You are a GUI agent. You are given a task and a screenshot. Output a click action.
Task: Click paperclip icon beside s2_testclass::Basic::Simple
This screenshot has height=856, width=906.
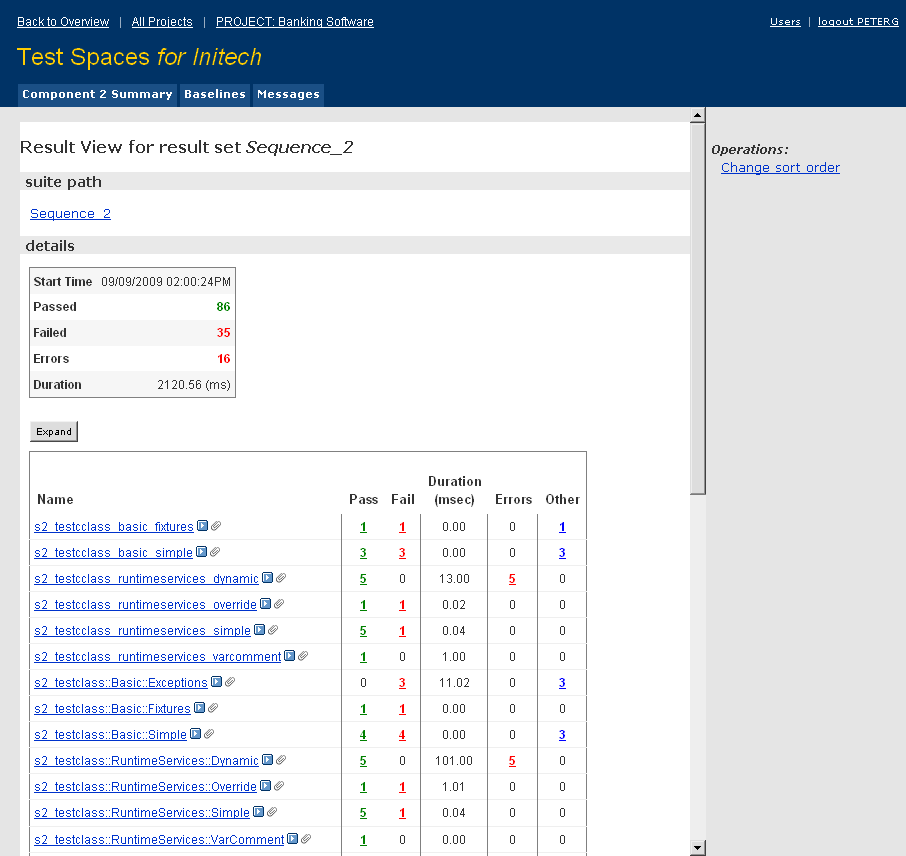(x=209, y=734)
